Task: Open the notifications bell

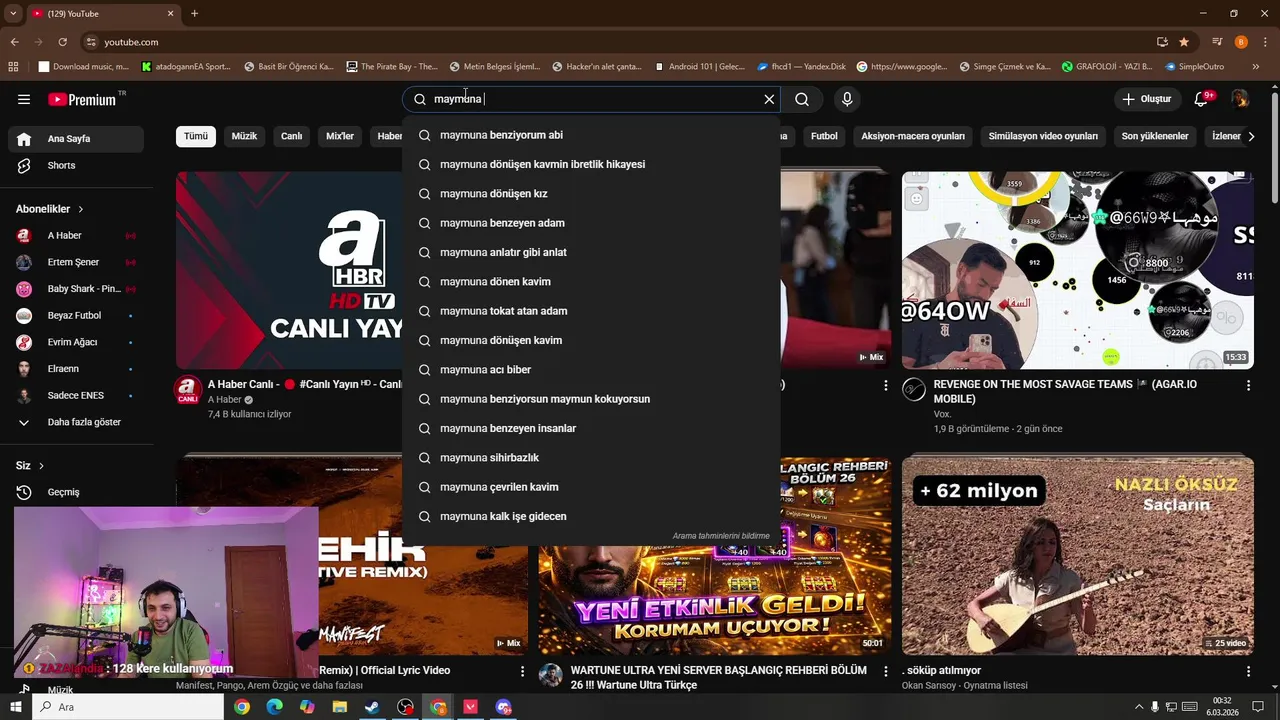Action: [1202, 99]
